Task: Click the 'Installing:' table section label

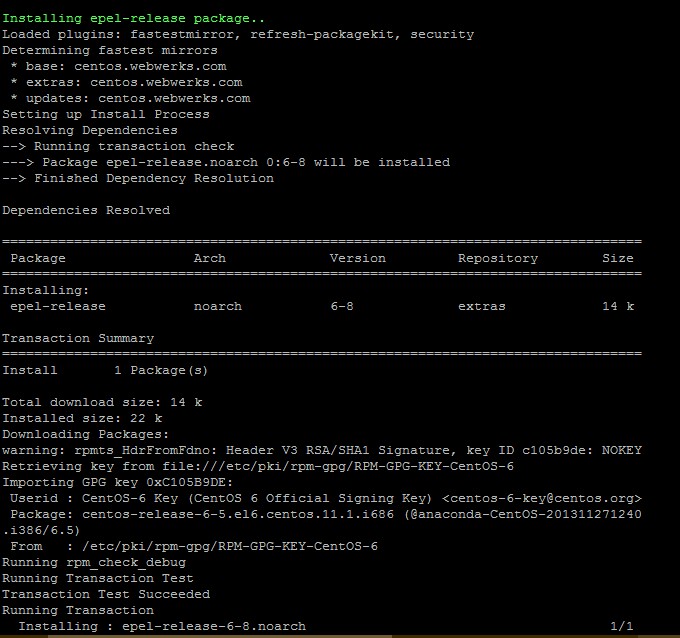Action: [46, 291]
